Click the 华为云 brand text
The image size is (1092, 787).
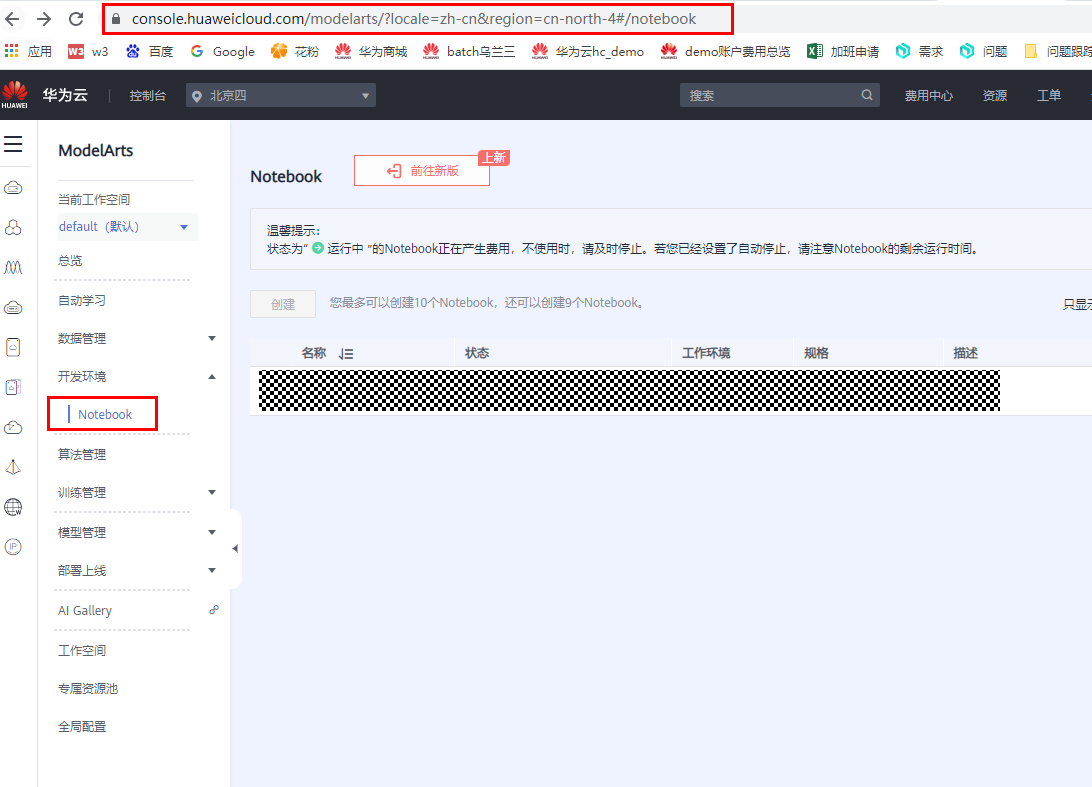click(x=65, y=95)
